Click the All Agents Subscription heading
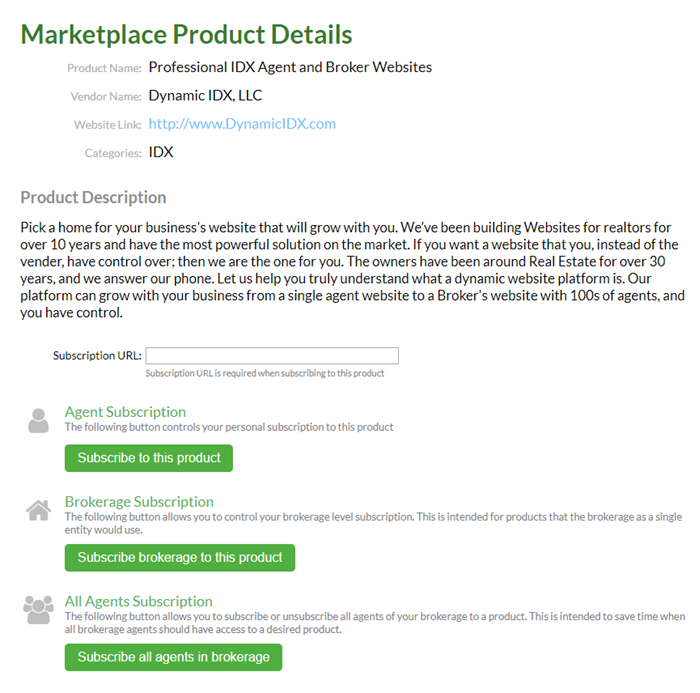700x693 pixels. (138, 602)
